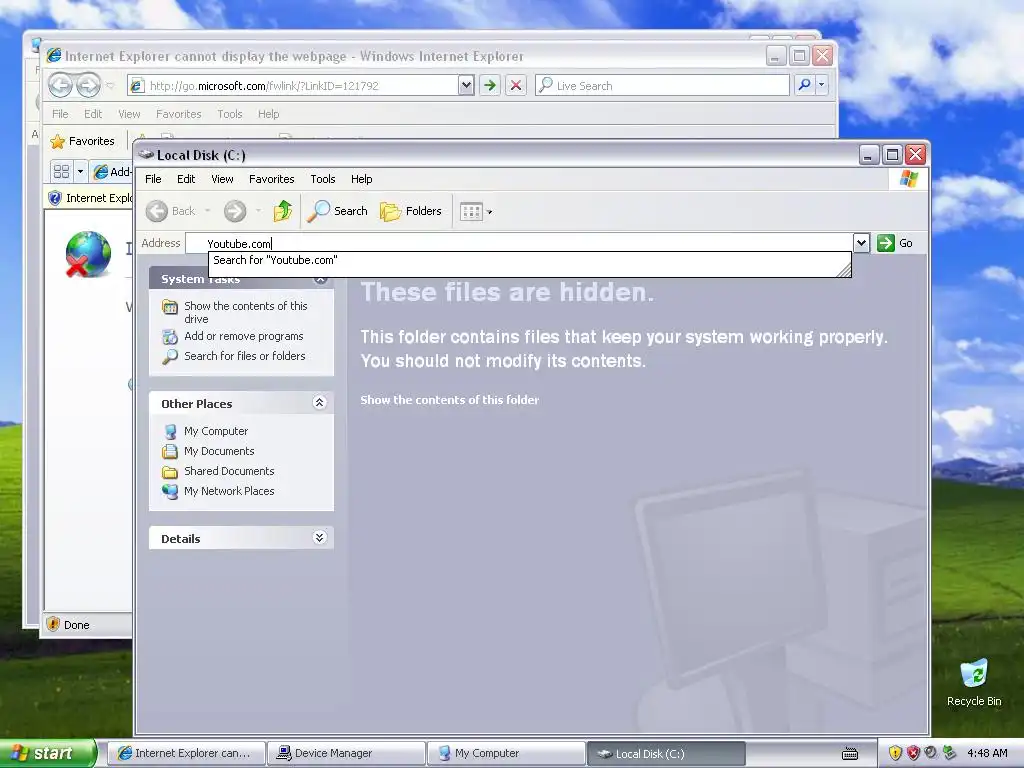Image resolution: width=1024 pixels, height=768 pixels.
Task: Toggle the Folders pane button
Action: [411, 211]
